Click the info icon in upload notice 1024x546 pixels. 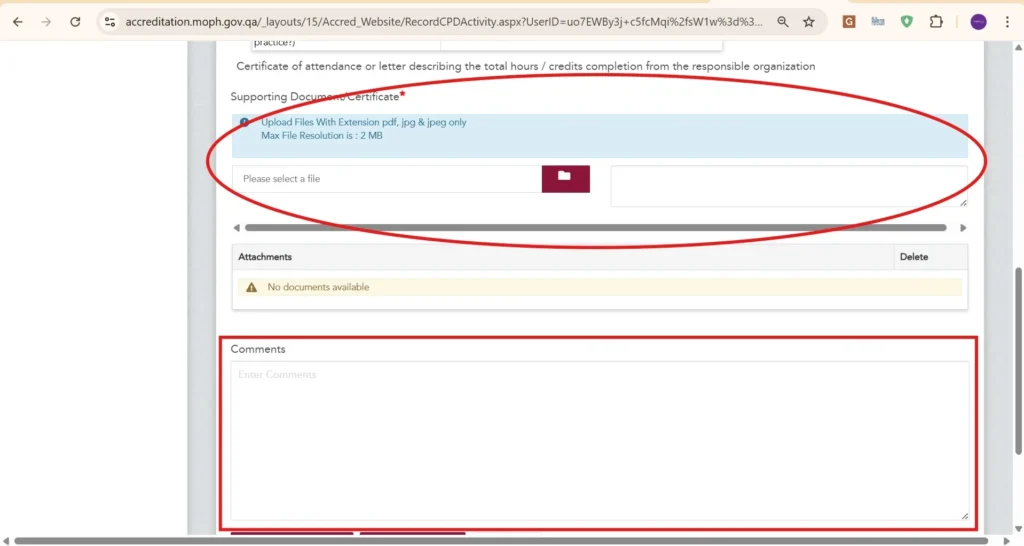pos(244,122)
